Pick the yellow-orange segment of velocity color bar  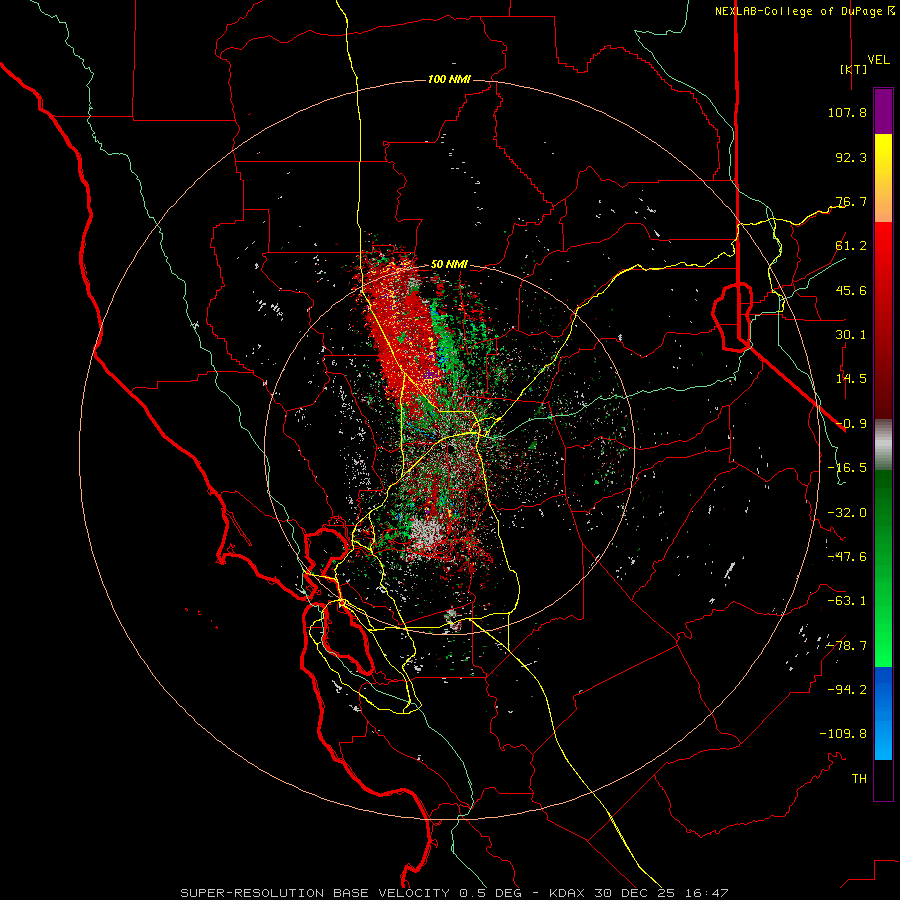pyautogui.click(x=883, y=178)
